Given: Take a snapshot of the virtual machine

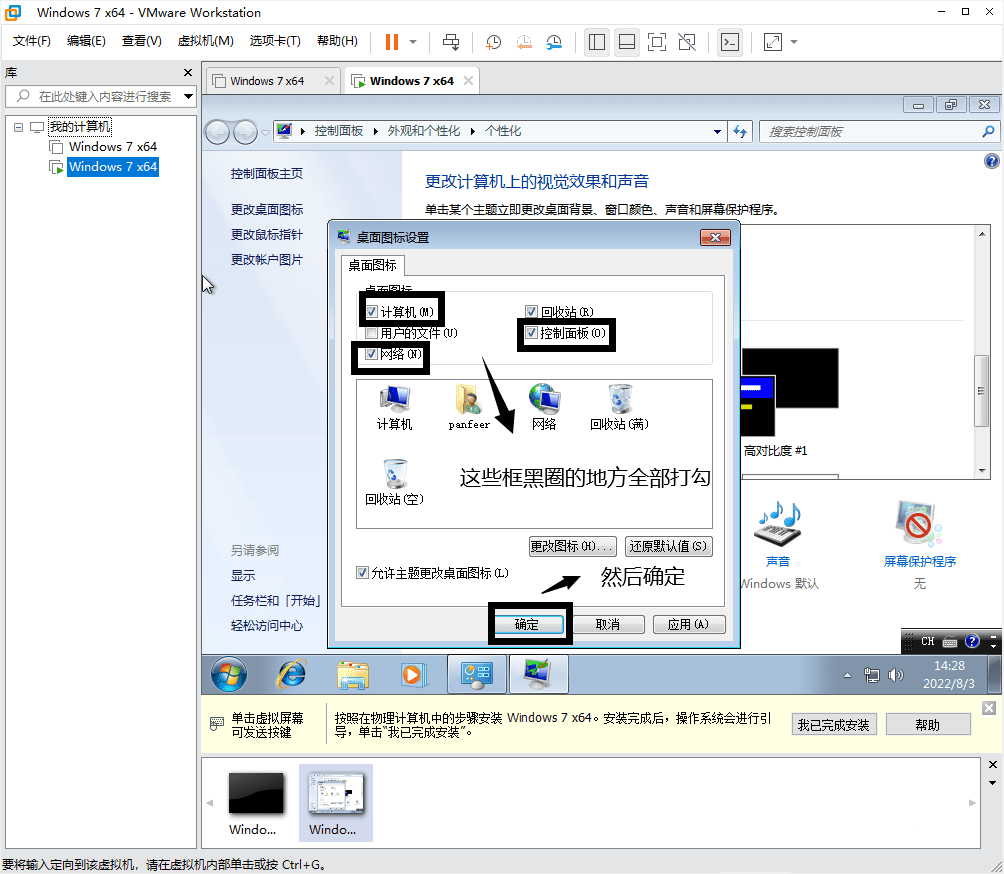Looking at the screenshot, I should 493,42.
